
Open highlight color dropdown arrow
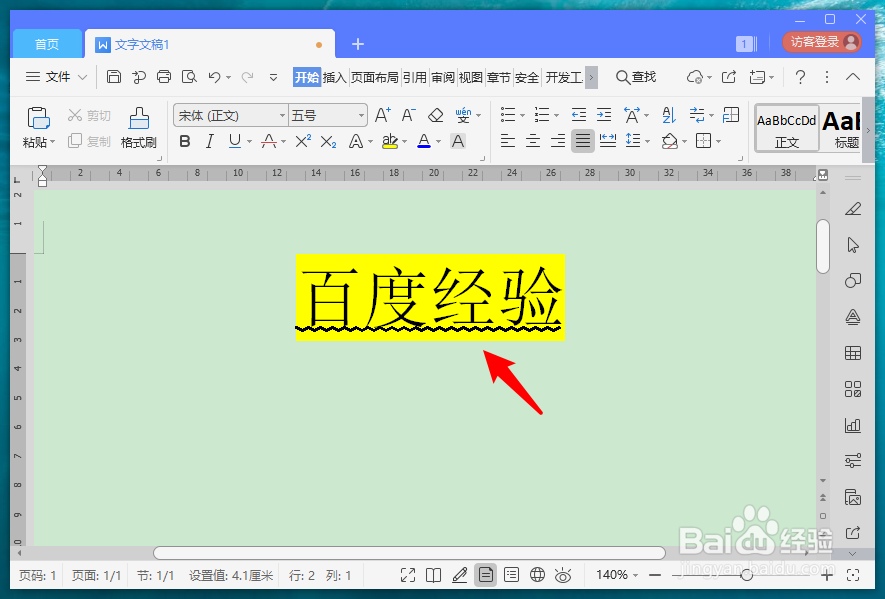pos(404,142)
